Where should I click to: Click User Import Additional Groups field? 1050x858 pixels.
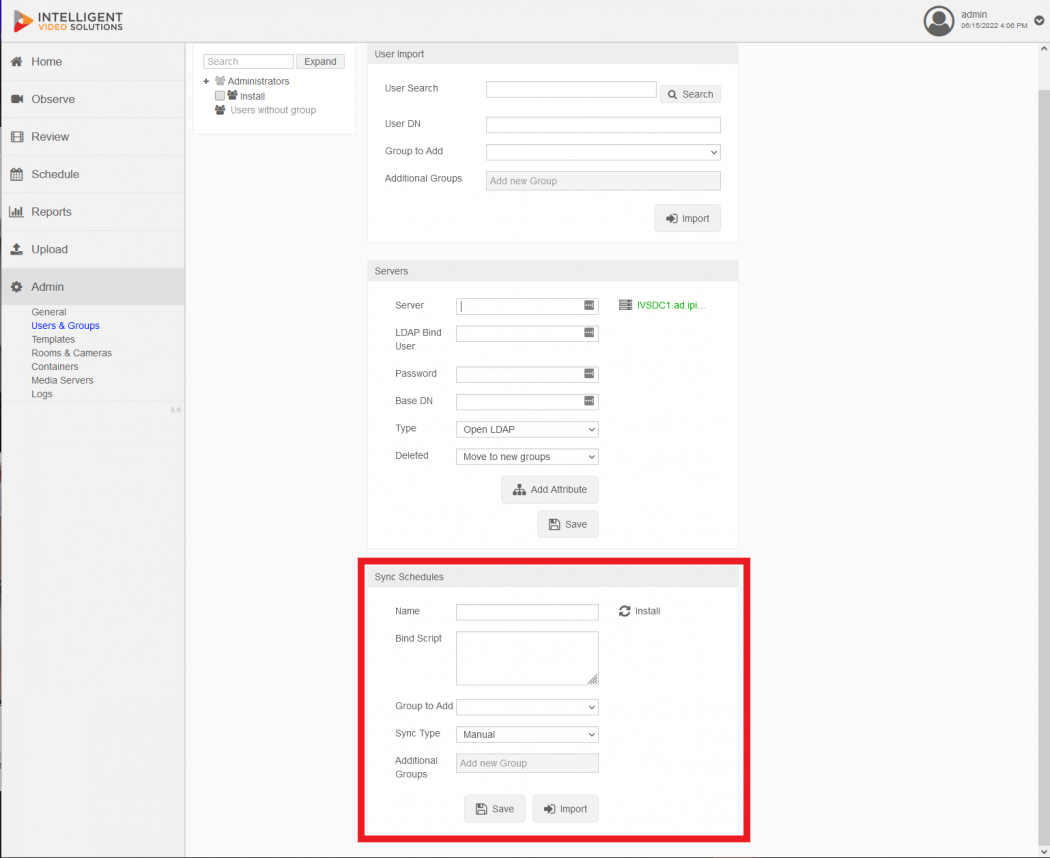click(603, 181)
